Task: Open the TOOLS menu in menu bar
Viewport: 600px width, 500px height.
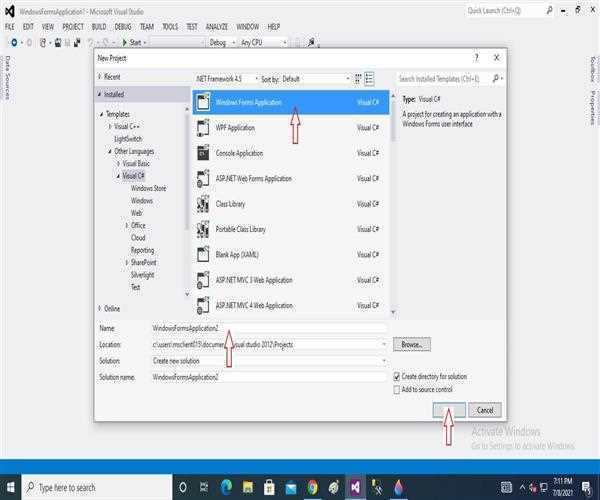Action: point(170,25)
